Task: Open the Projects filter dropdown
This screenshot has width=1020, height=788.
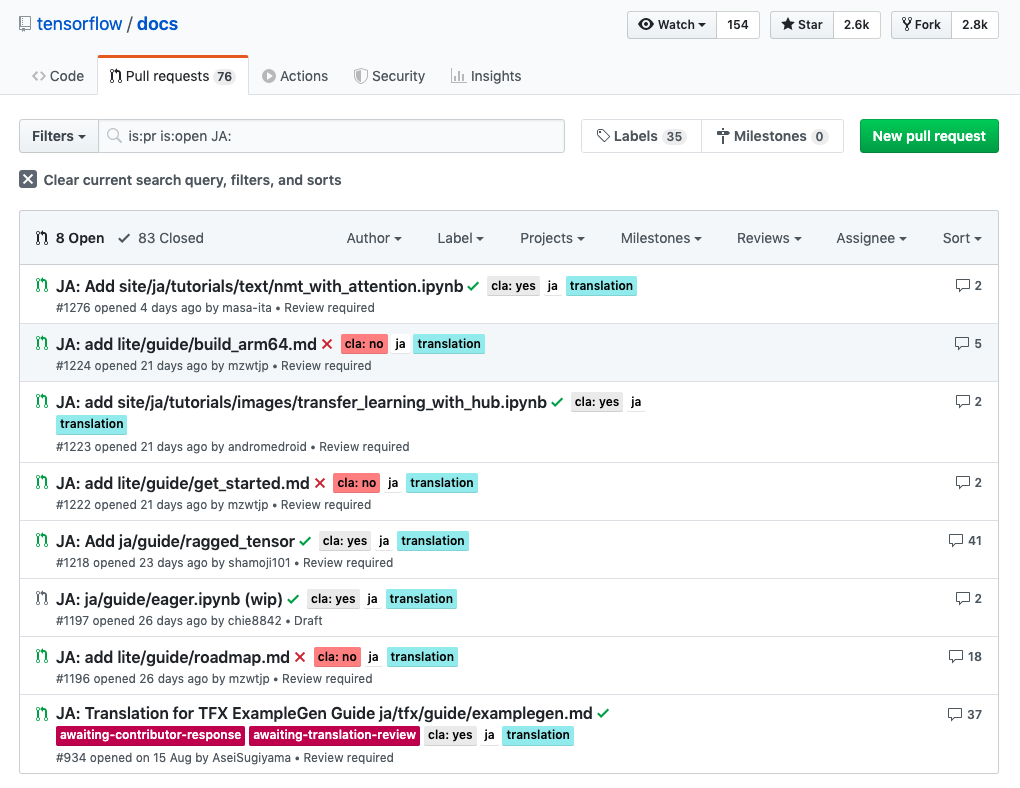Action: pyautogui.click(x=552, y=238)
